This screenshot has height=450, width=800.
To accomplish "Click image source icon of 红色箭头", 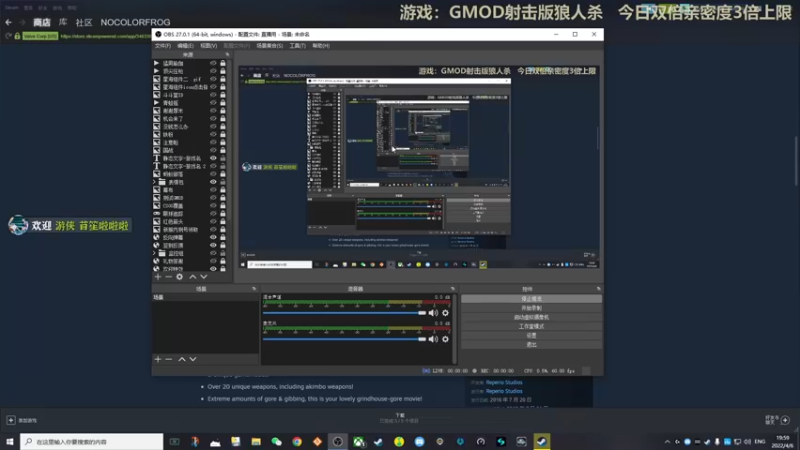I will [x=157, y=221].
